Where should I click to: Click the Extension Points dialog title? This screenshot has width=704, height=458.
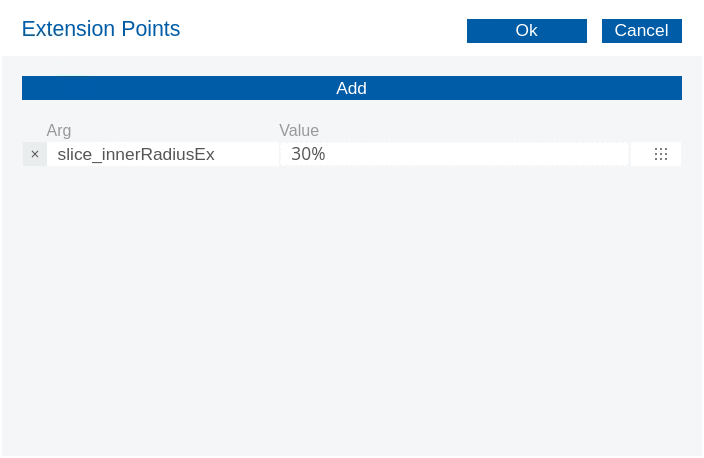[x=101, y=29]
